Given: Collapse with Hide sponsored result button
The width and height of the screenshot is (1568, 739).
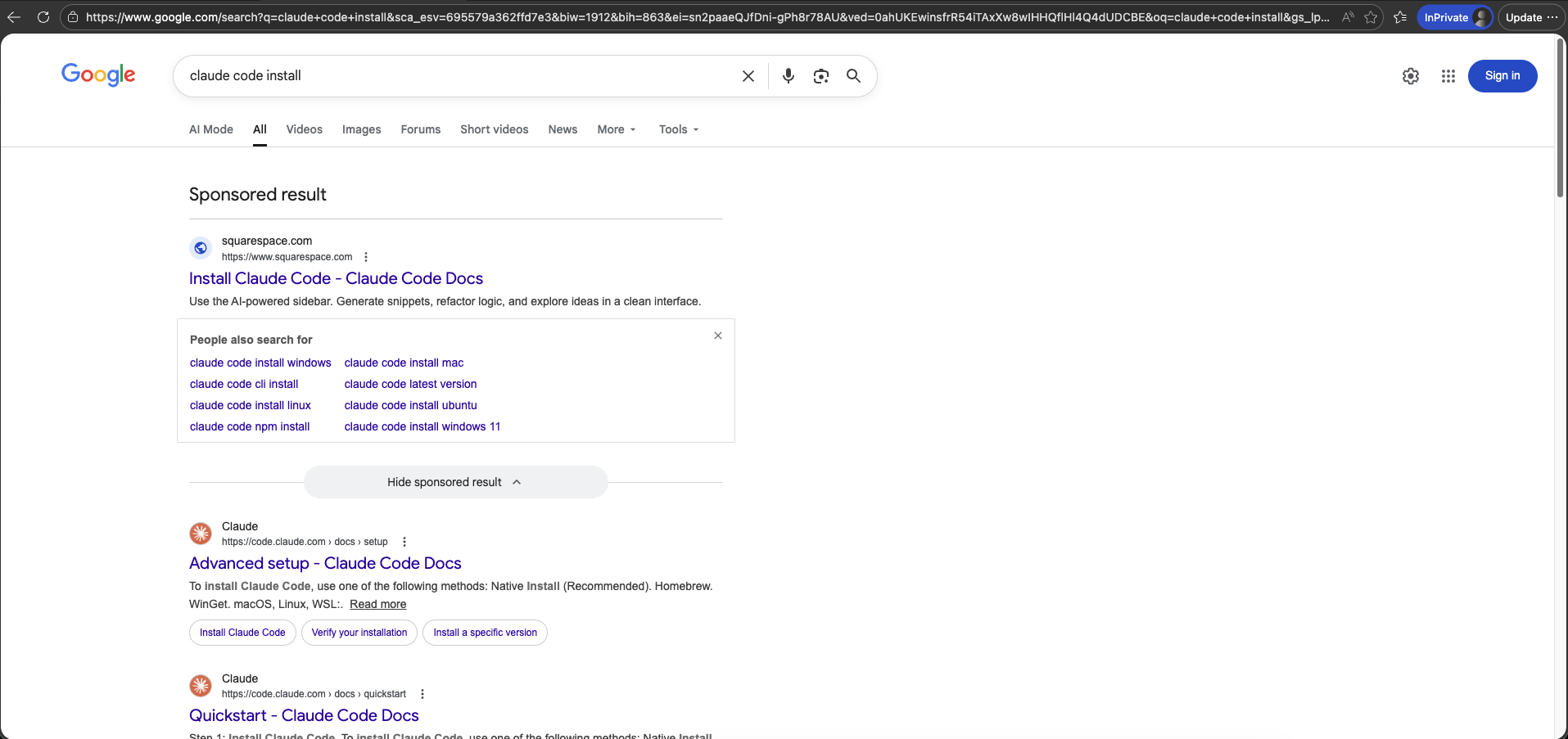Looking at the screenshot, I should [456, 482].
